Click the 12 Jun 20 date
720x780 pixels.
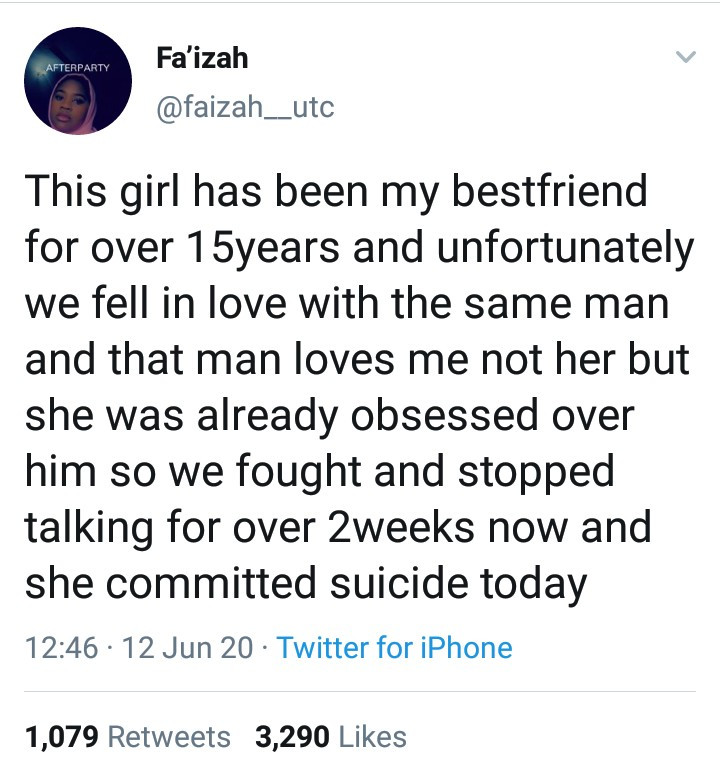187,648
